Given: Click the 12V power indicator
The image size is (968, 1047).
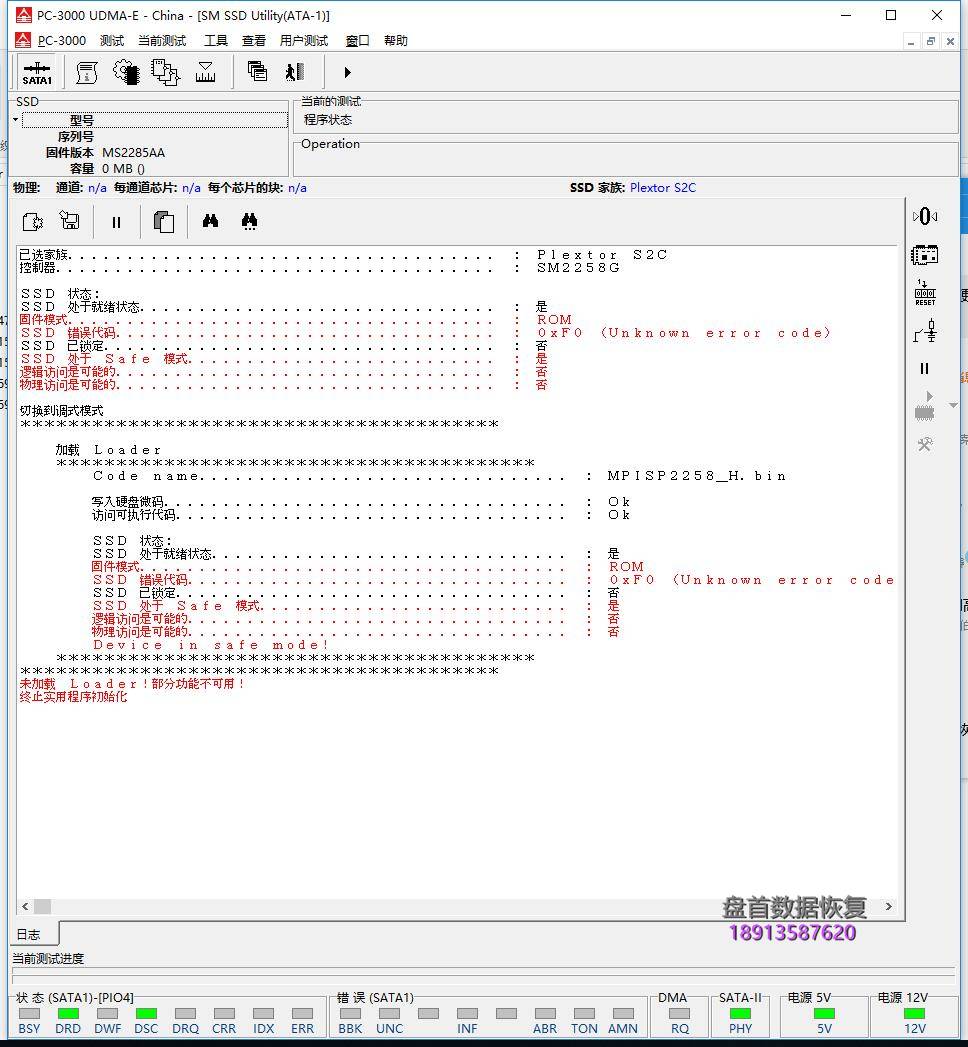Looking at the screenshot, I should click(915, 1014).
